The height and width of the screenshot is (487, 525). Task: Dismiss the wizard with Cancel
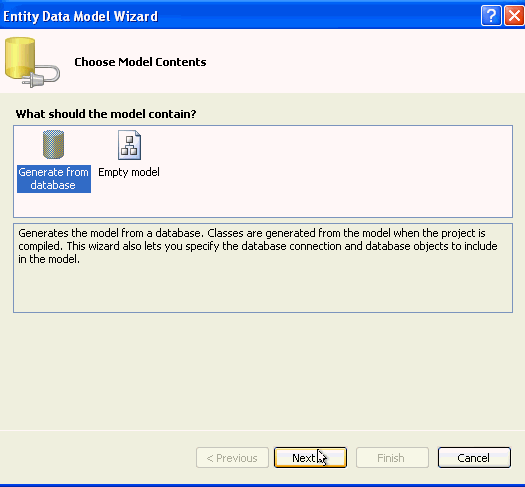click(x=474, y=457)
